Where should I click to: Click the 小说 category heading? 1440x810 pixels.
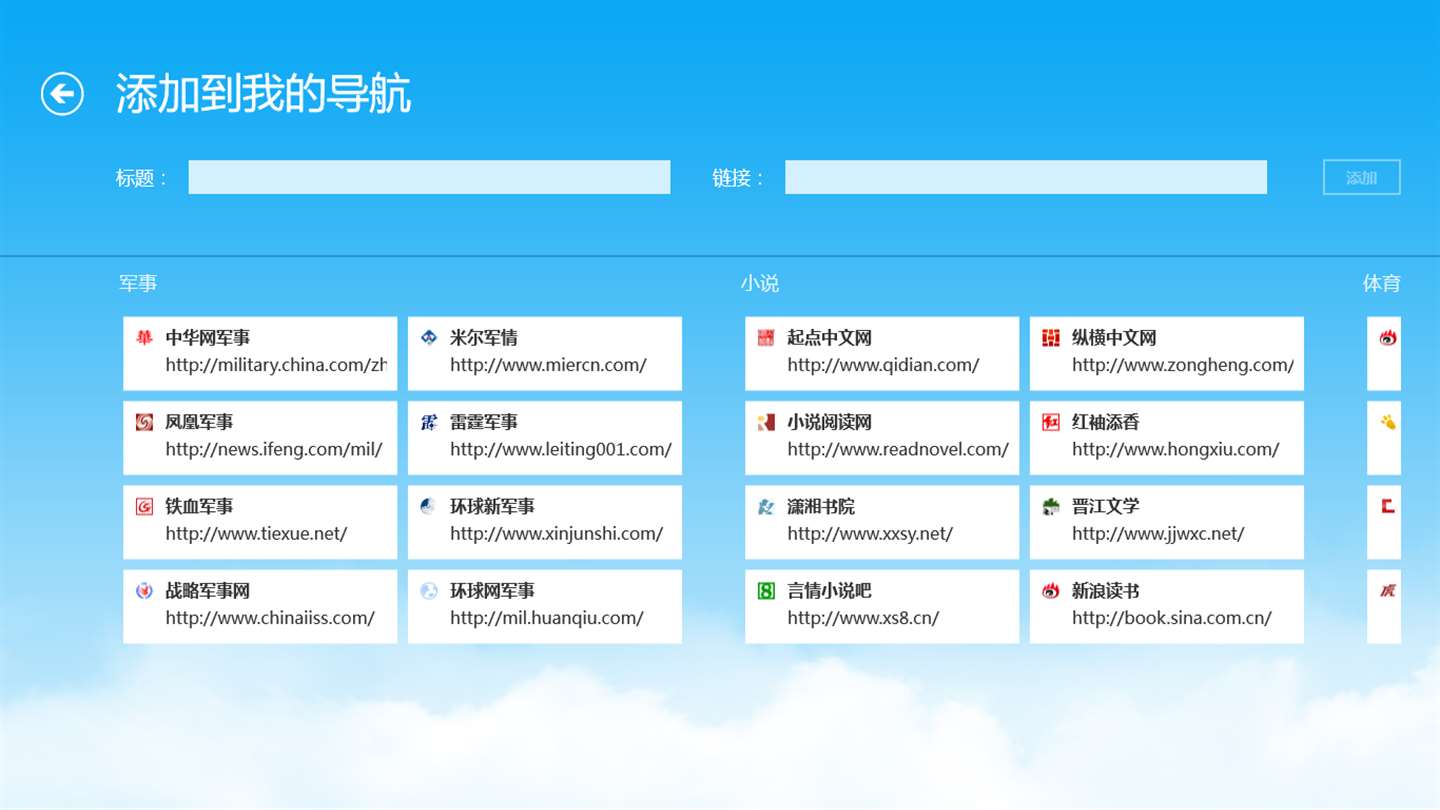(x=760, y=284)
